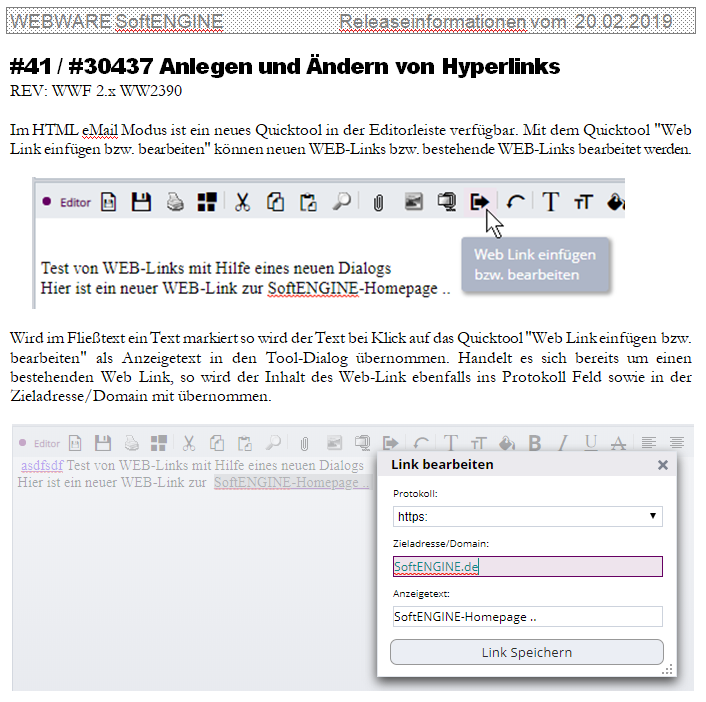Click the large T font icon in the bright editor toolbar
Image resolution: width=706 pixels, height=702 pixels.
[x=551, y=201]
